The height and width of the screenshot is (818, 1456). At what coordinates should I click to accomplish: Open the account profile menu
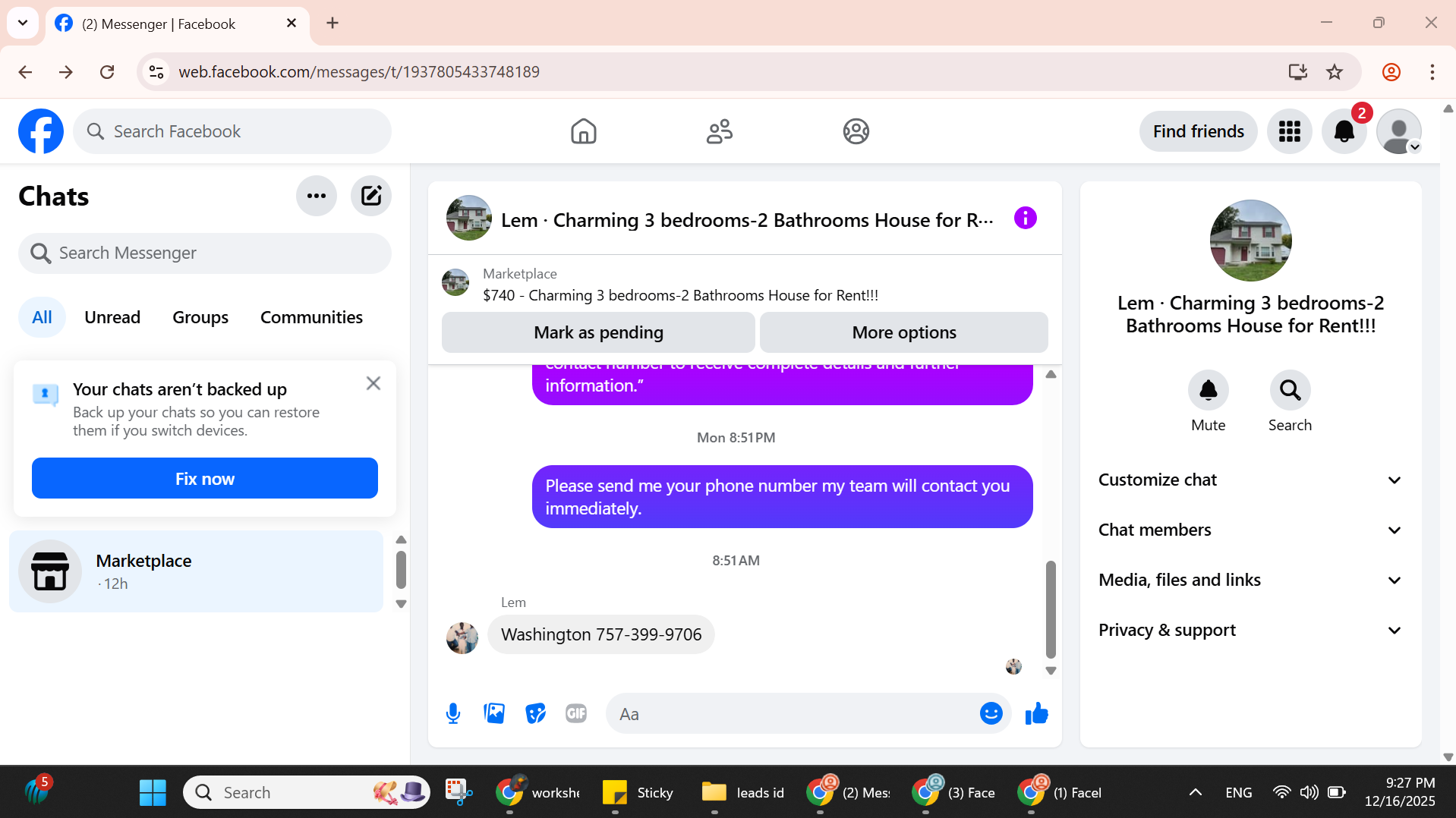coord(1398,131)
